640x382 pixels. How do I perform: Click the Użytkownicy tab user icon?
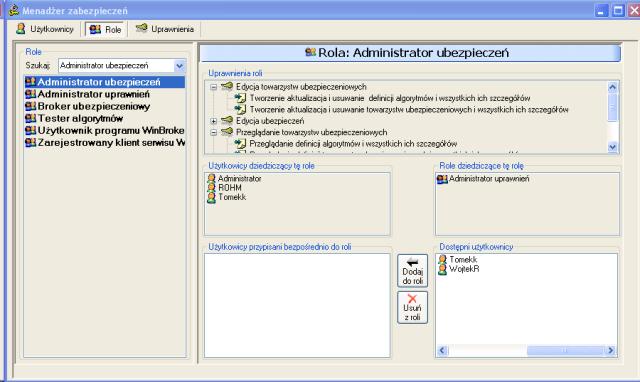(20, 29)
